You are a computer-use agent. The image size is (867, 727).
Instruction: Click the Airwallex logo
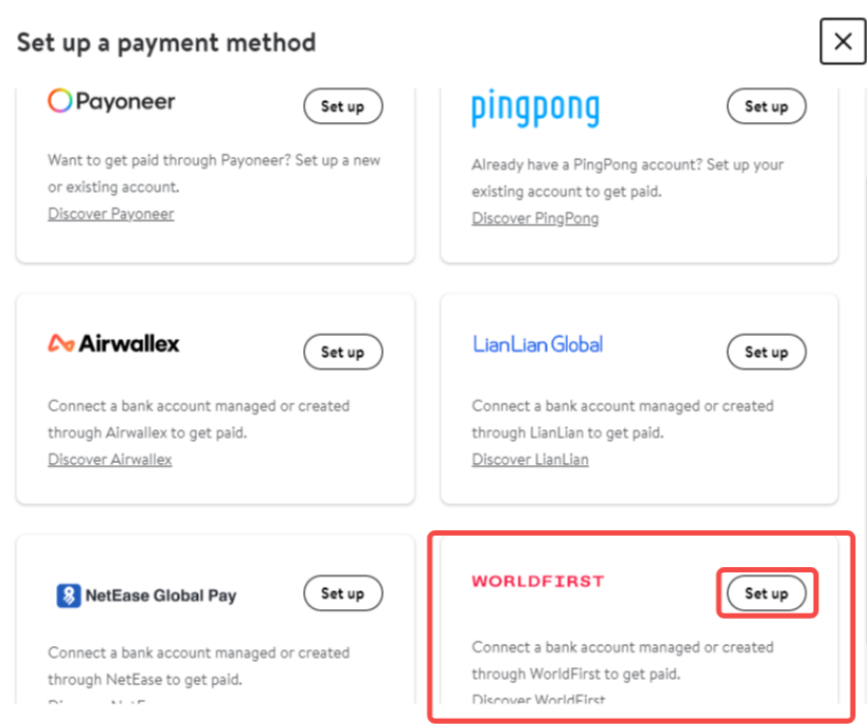114,344
